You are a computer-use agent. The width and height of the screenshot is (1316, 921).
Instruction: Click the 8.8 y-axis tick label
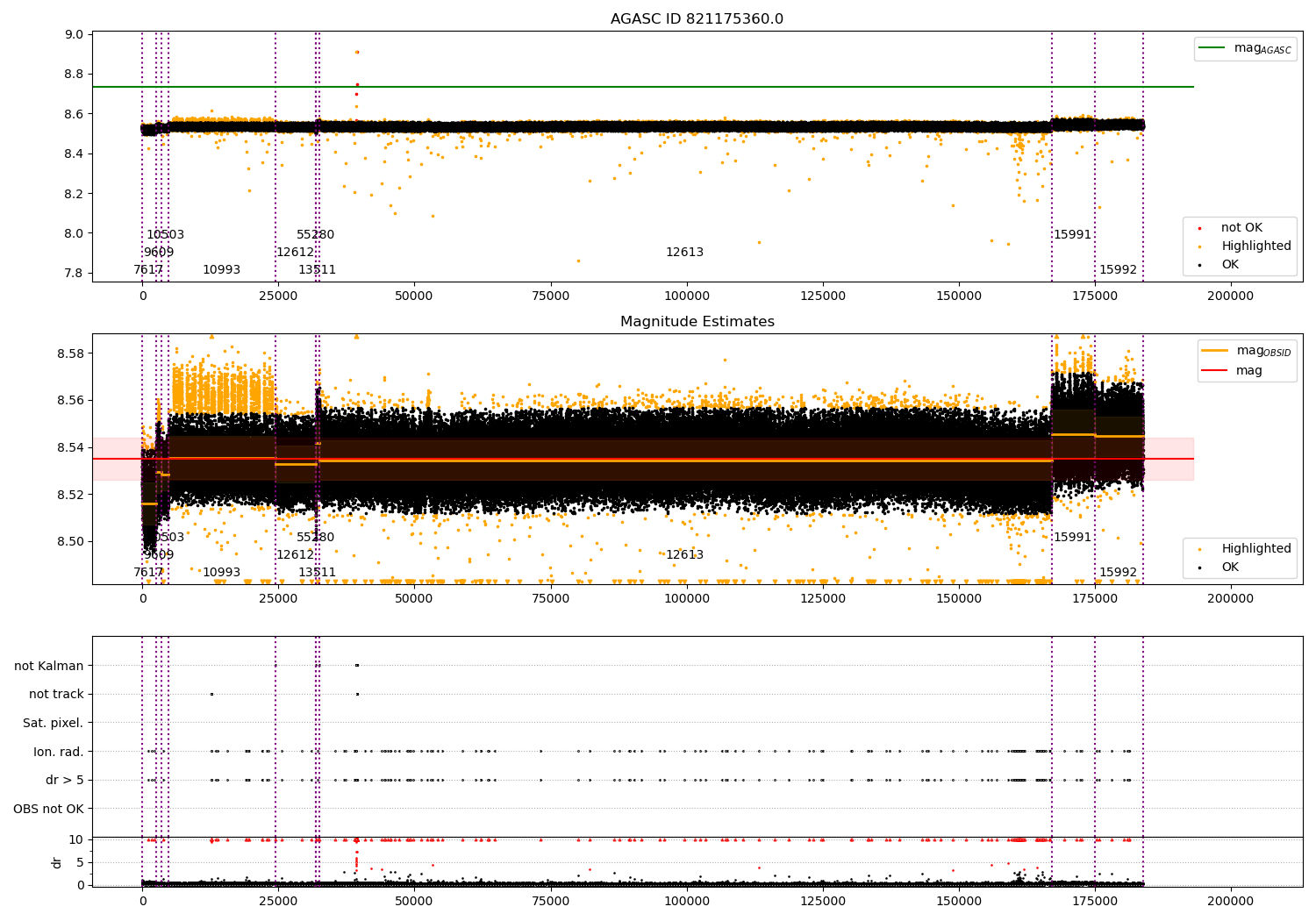75,75
